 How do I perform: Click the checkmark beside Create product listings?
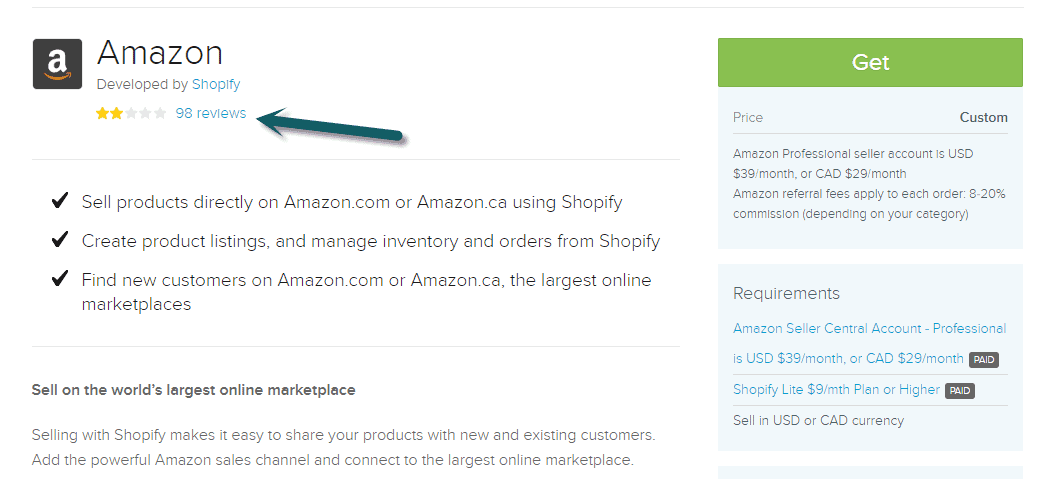point(60,239)
